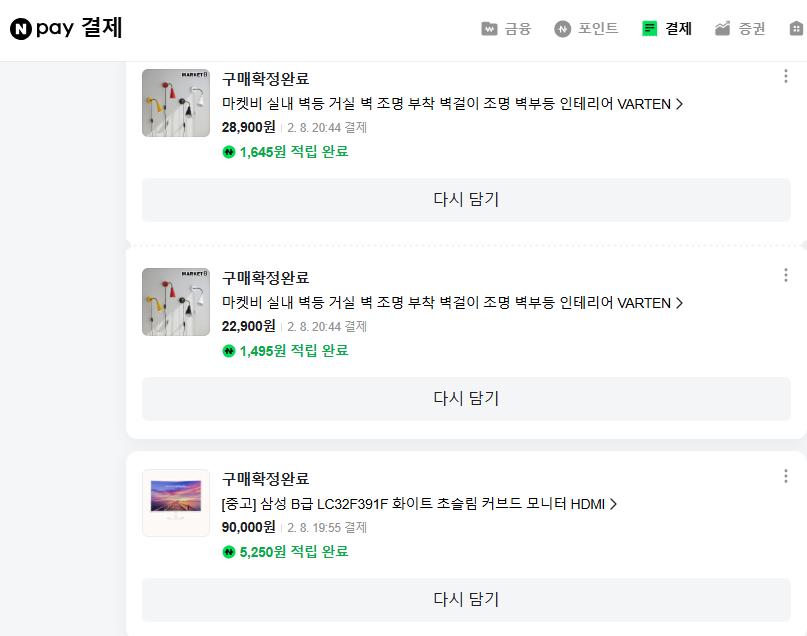Switch to the 증권 tab
This screenshot has width=807, height=636.
click(x=737, y=29)
